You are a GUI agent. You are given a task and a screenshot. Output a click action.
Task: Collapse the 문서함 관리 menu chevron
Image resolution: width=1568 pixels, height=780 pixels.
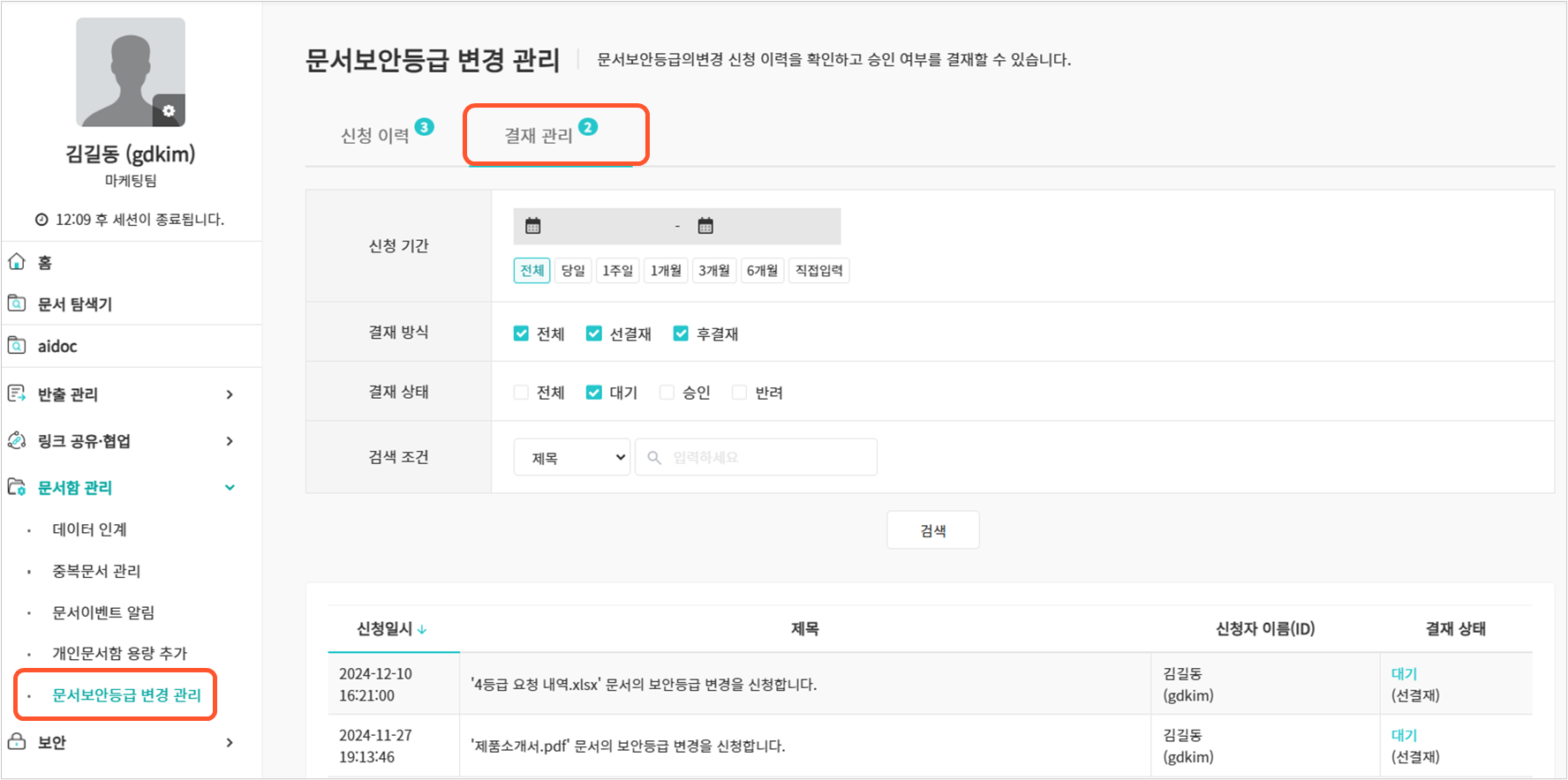point(230,487)
